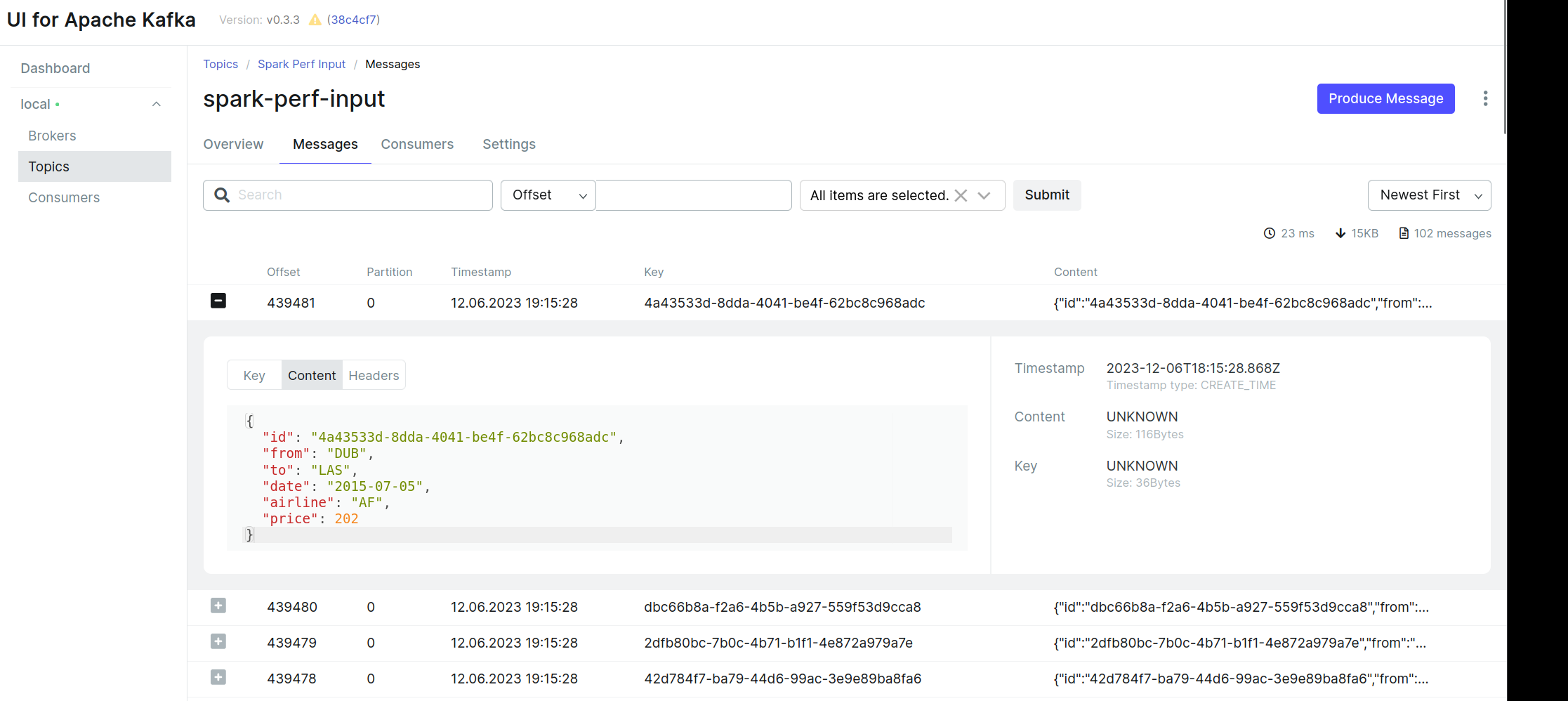The image size is (1568, 701).
Task: Open the partitions selector dropdown arrow
Action: tap(984, 195)
